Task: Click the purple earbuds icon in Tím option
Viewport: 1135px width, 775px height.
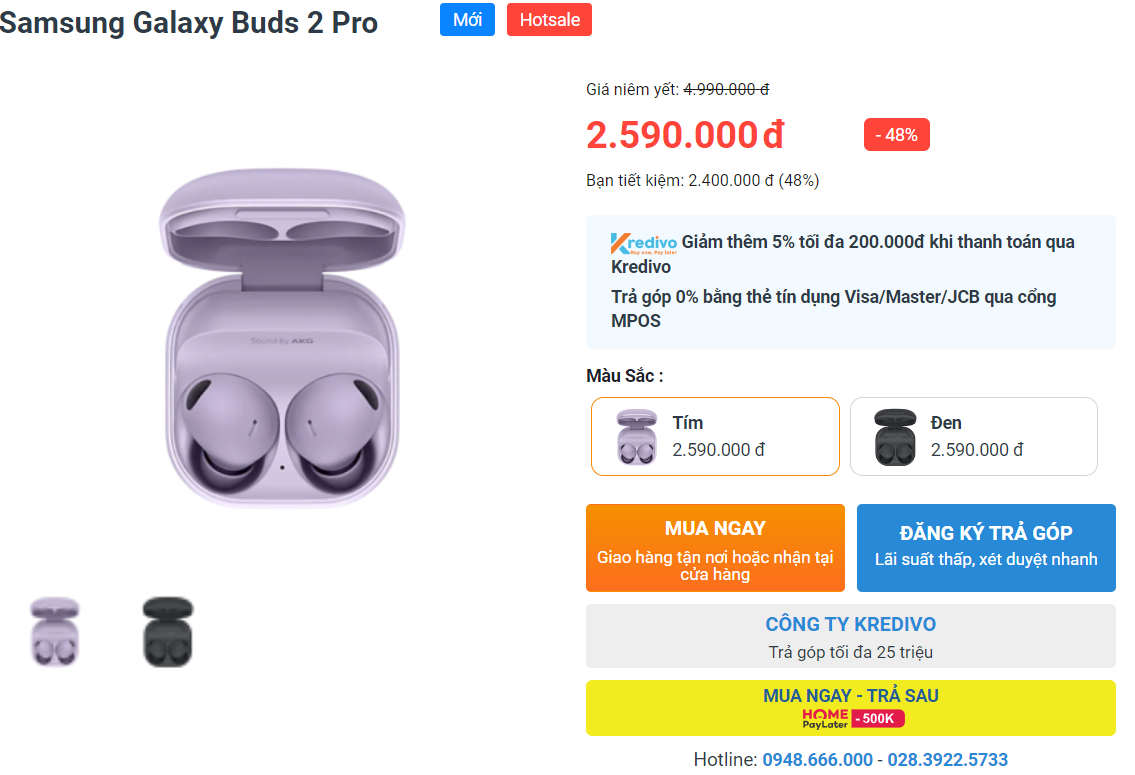Action: [x=636, y=437]
